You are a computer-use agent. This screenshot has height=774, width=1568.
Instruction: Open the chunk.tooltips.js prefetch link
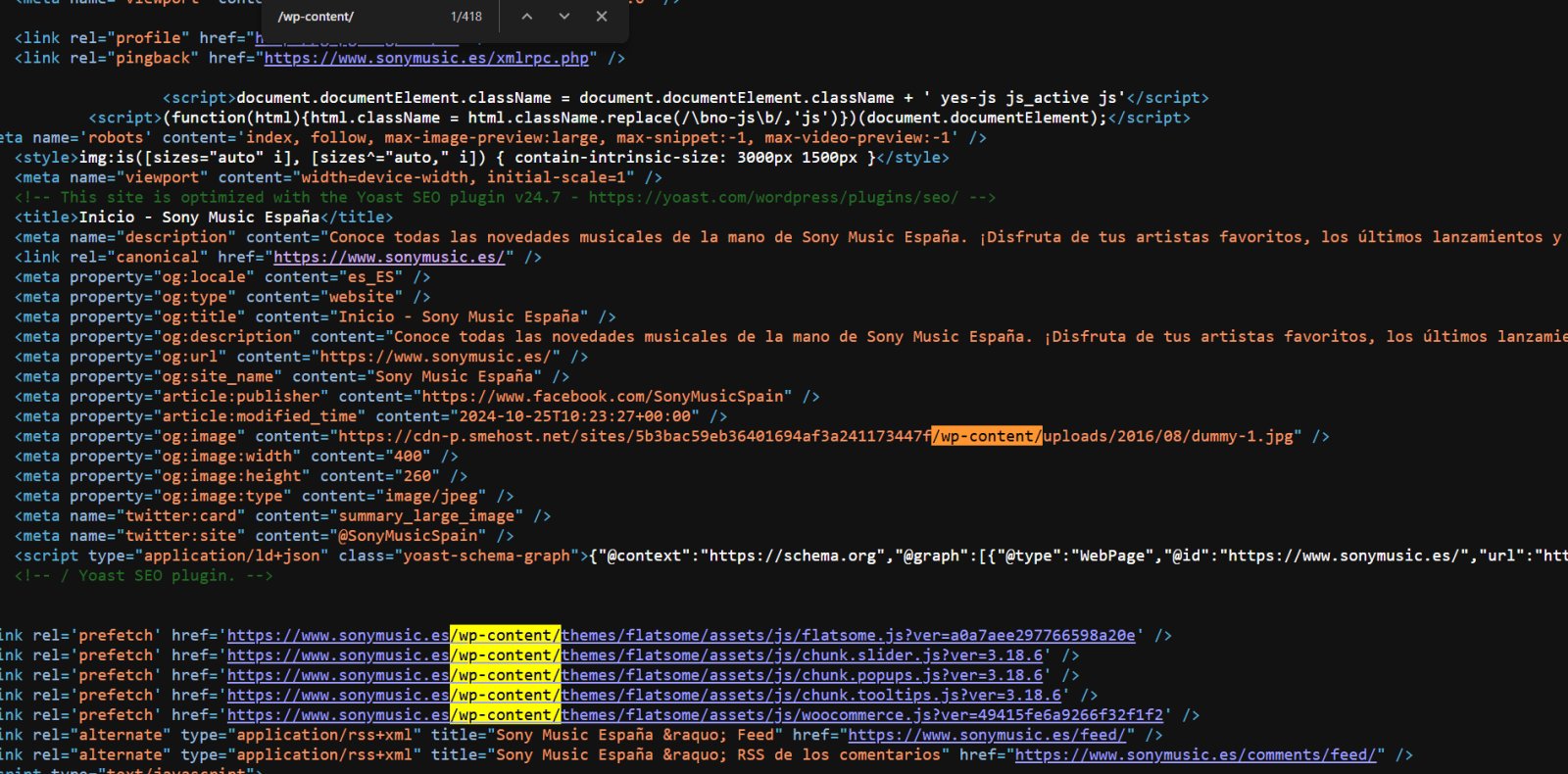click(645, 696)
